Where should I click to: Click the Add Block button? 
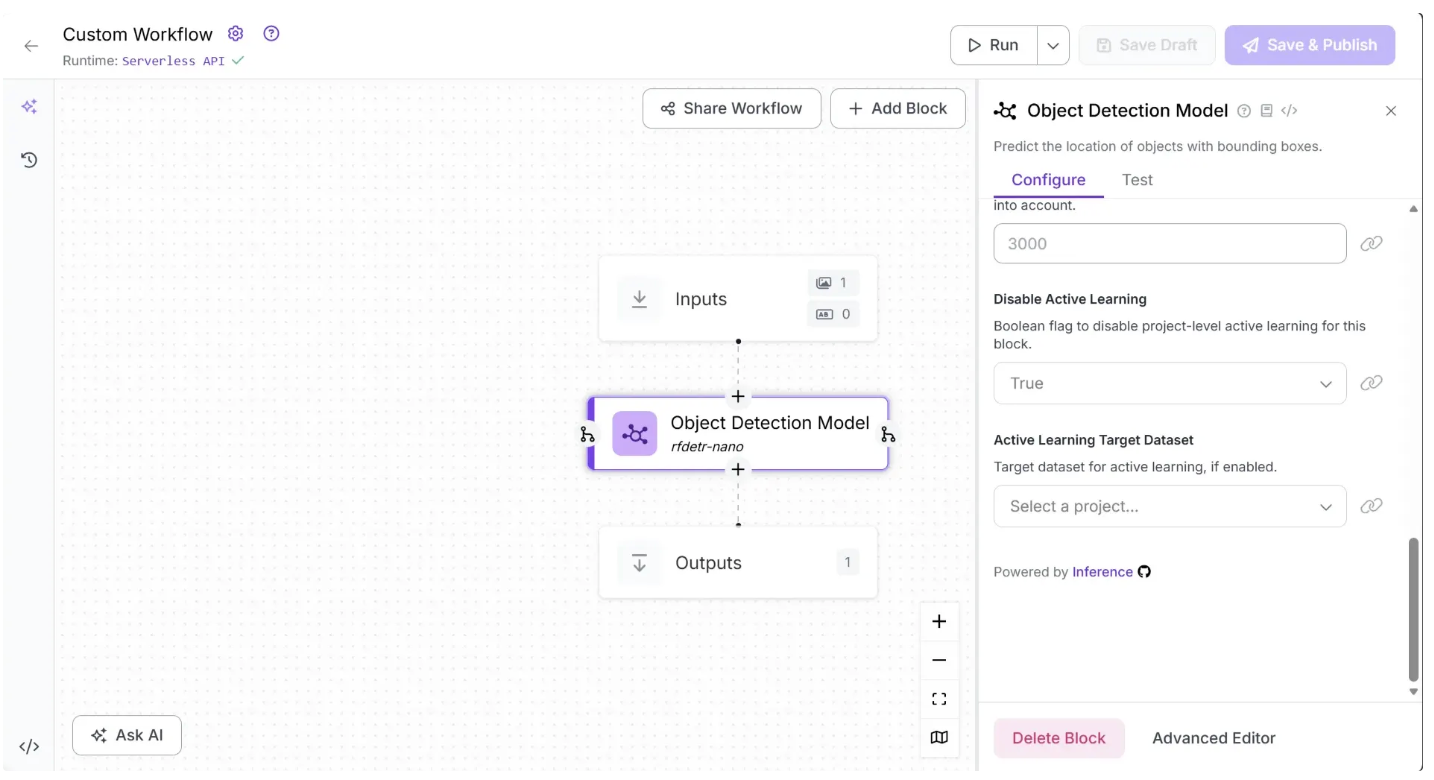click(x=897, y=109)
